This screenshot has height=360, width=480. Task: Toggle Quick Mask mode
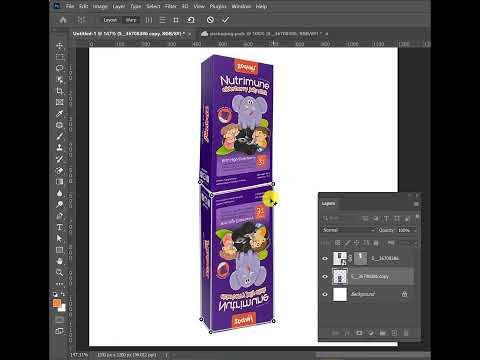click(x=60, y=320)
